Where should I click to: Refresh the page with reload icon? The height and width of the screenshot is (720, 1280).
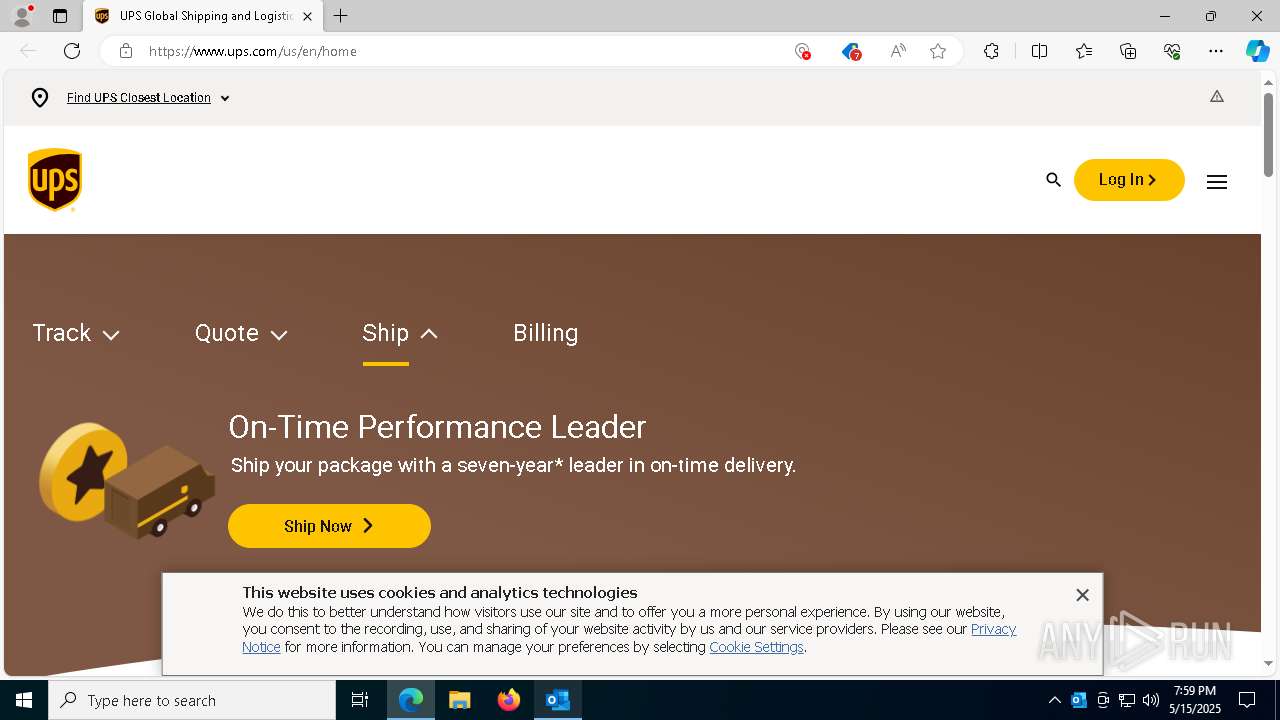coord(72,51)
